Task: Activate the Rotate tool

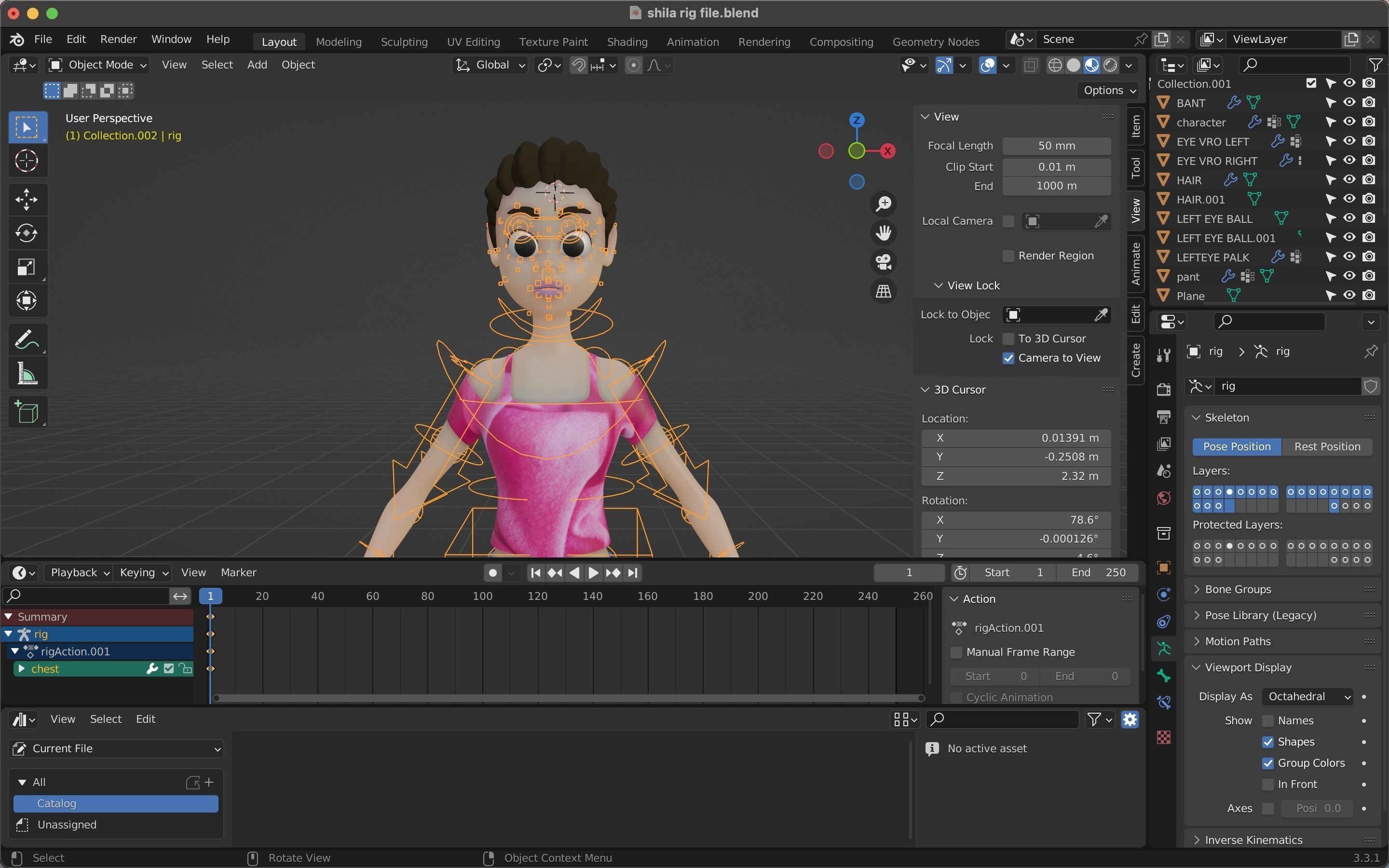Action: click(x=27, y=233)
